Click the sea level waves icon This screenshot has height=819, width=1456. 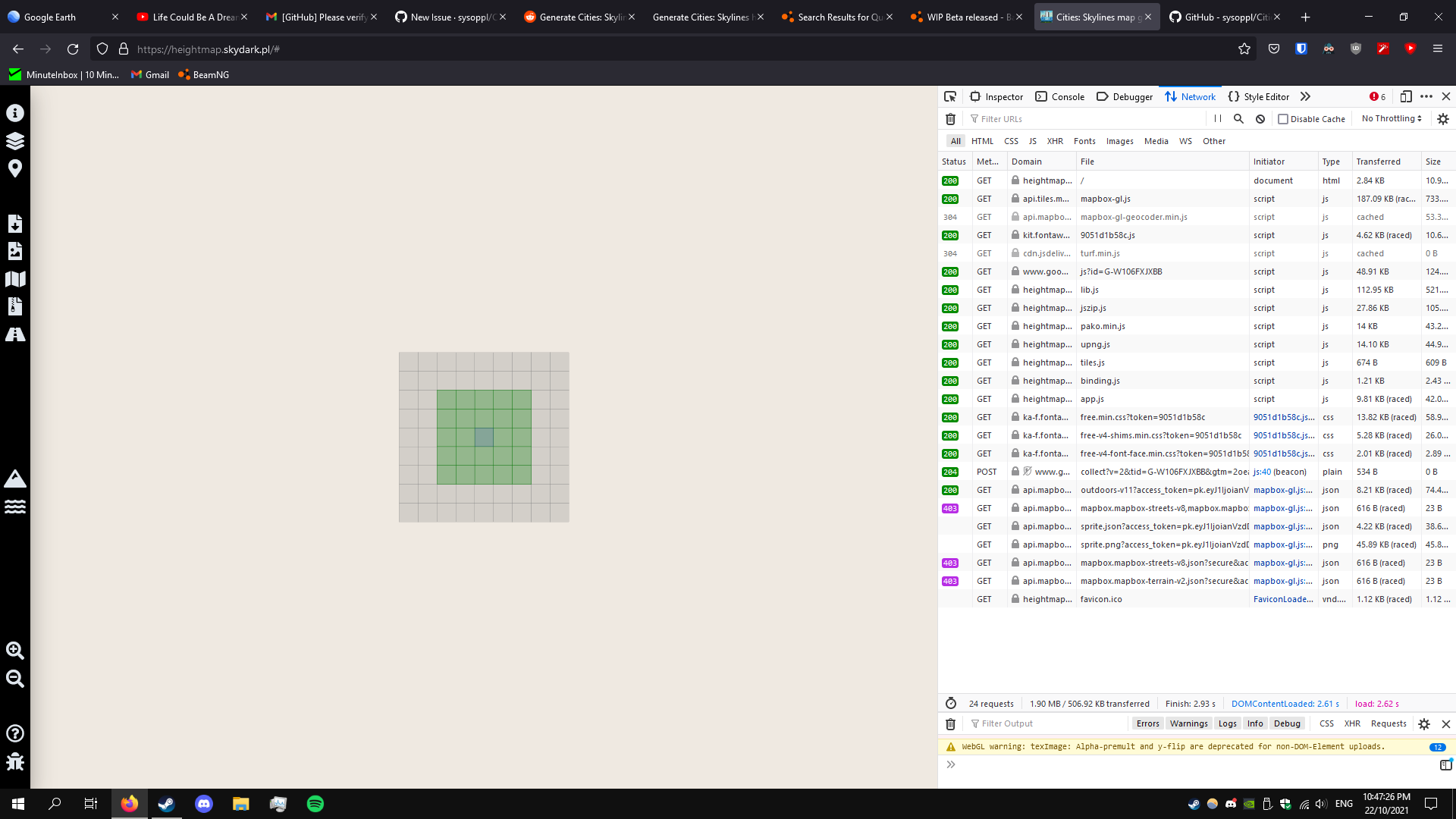15,507
